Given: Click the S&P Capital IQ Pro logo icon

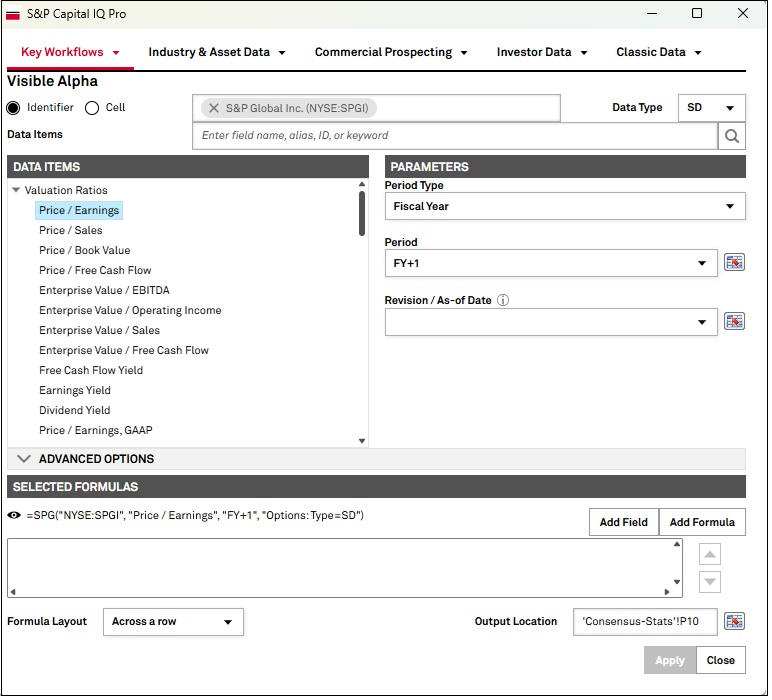Looking at the screenshot, I should click(13, 15).
